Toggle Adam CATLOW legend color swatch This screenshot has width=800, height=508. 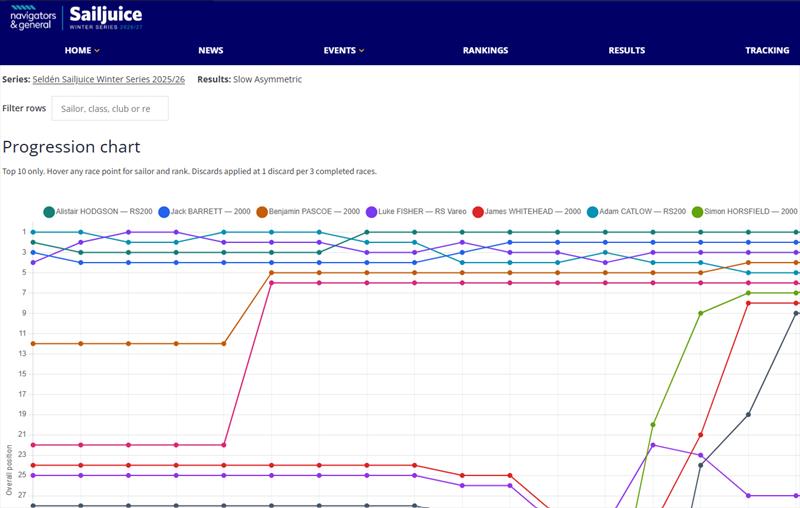point(592,212)
